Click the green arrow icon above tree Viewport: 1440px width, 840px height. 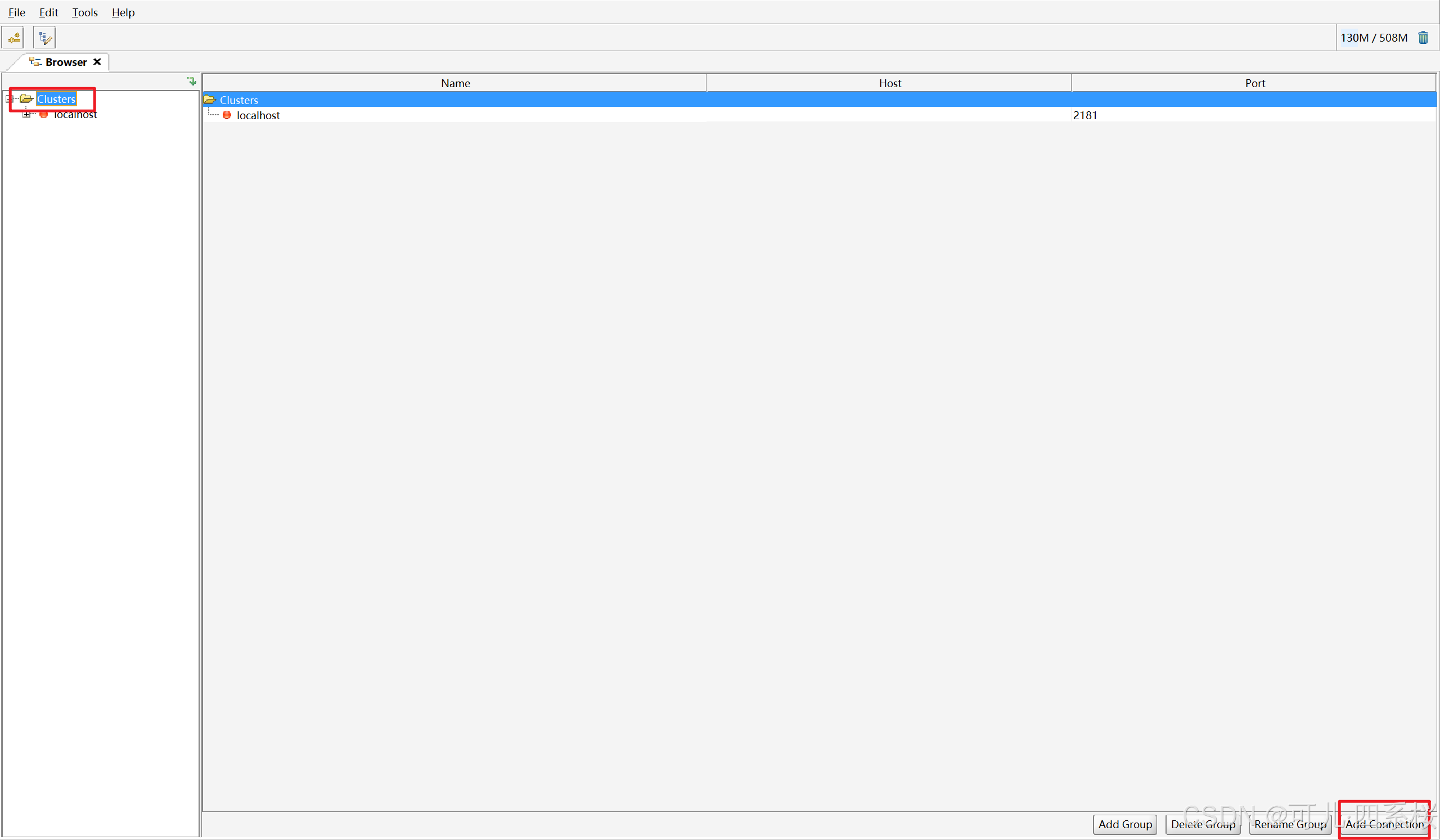click(192, 81)
